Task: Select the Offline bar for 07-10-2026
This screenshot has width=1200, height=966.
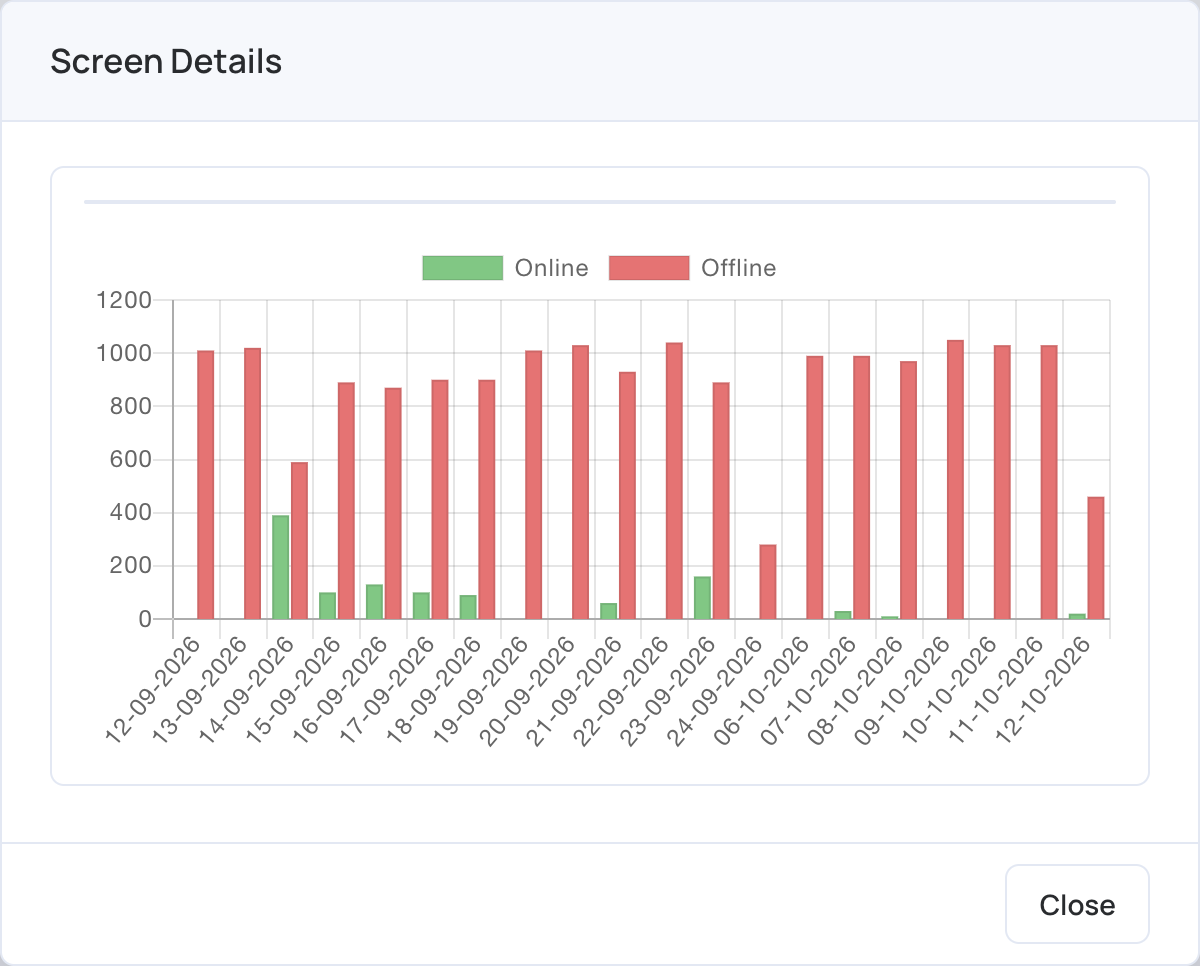Action: 862,488
